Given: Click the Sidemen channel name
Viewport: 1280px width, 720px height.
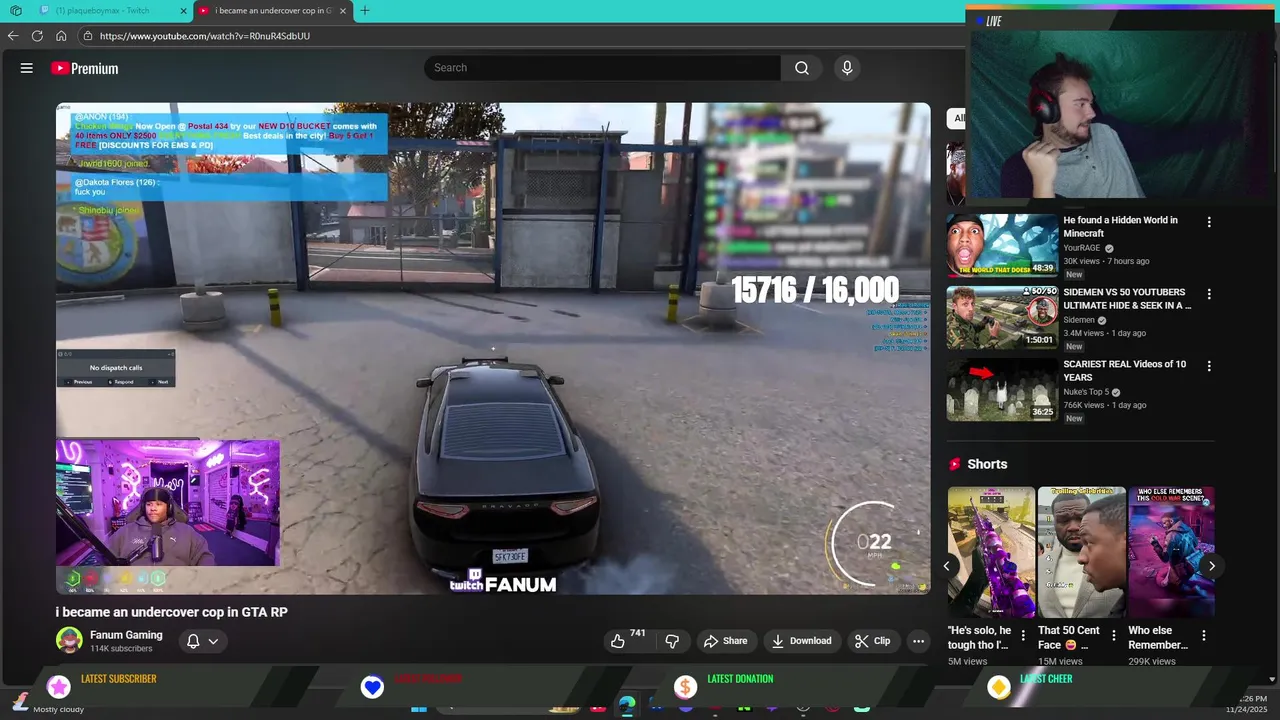Looking at the screenshot, I should (1079, 320).
